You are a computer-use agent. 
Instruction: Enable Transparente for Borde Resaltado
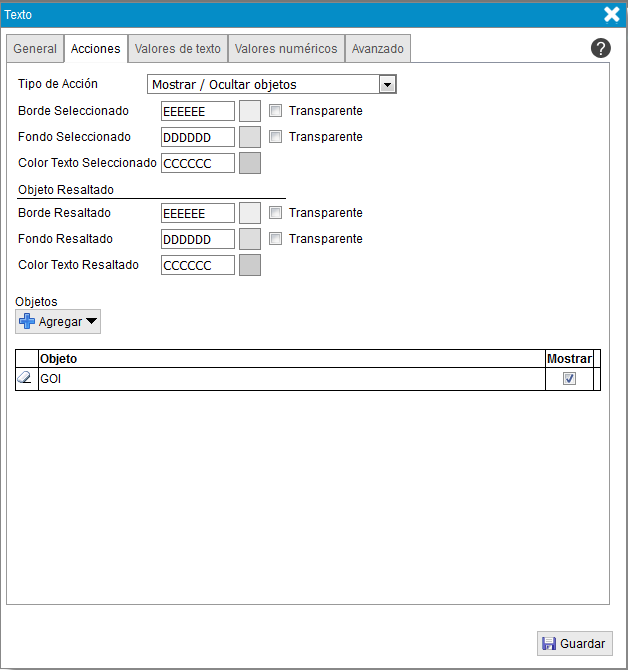pos(276,213)
